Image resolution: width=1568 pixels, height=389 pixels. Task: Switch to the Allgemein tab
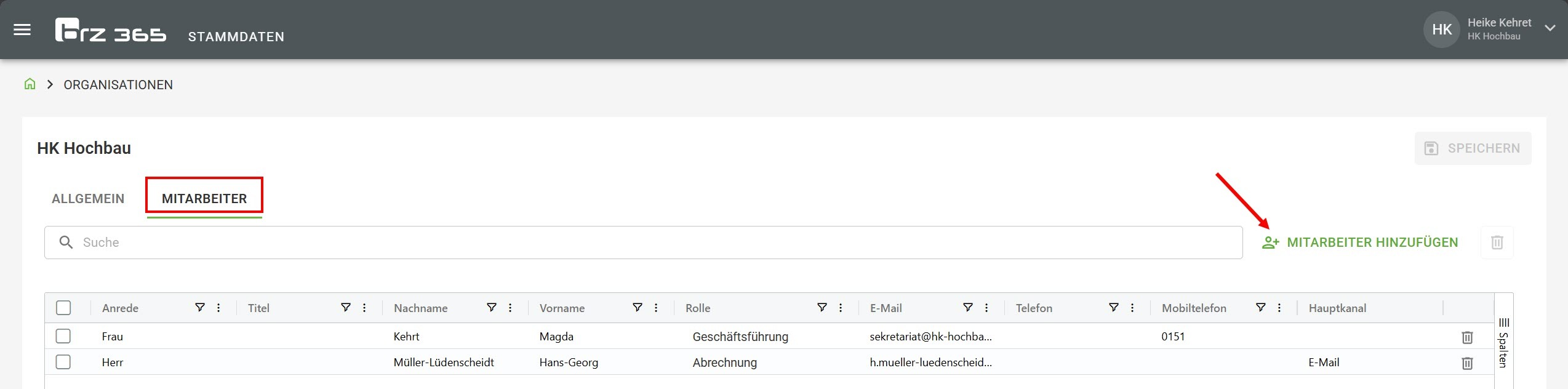pos(88,199)
